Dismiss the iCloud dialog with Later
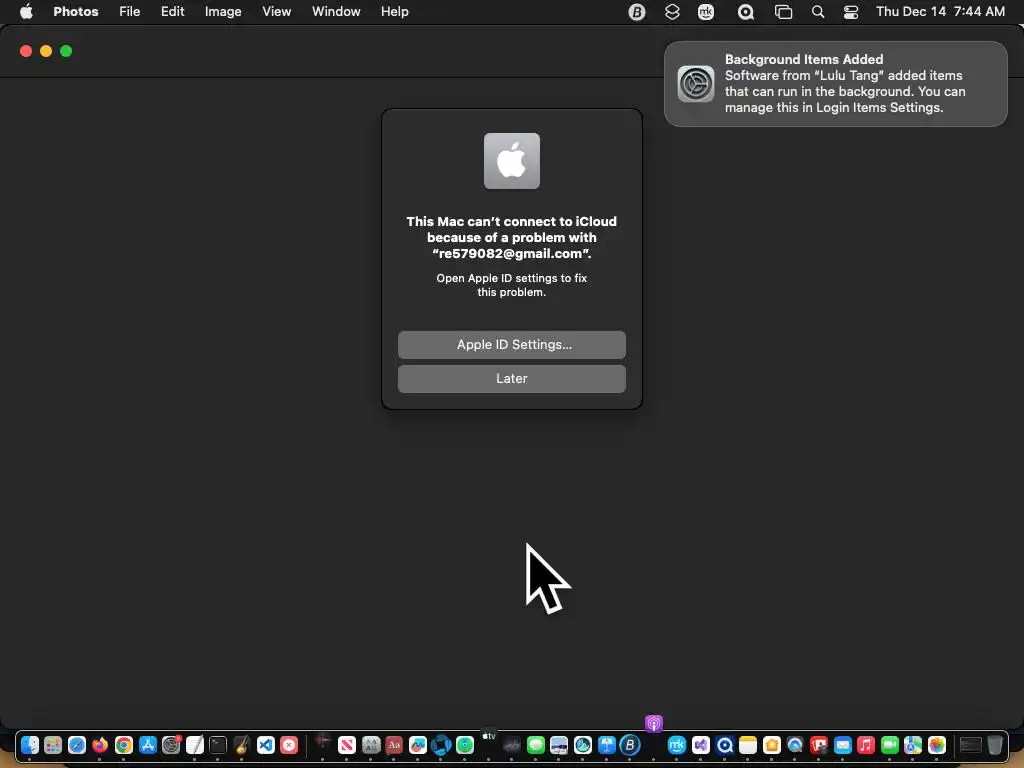 (511, 379)
